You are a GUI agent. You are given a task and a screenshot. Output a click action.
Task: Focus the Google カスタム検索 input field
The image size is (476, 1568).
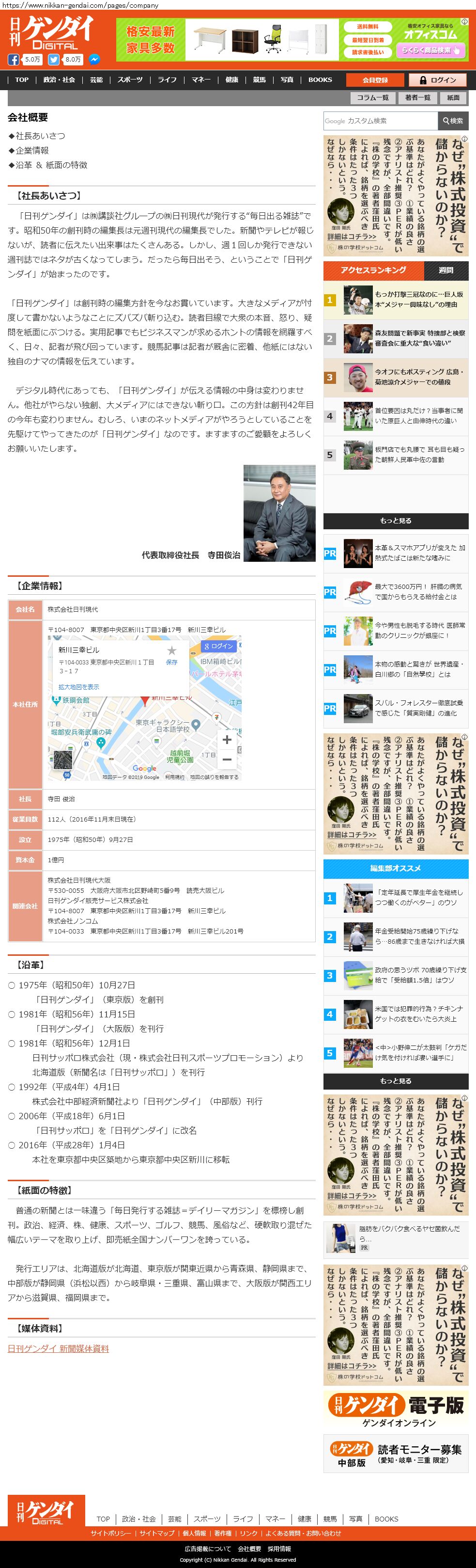[x=381, y=121]
